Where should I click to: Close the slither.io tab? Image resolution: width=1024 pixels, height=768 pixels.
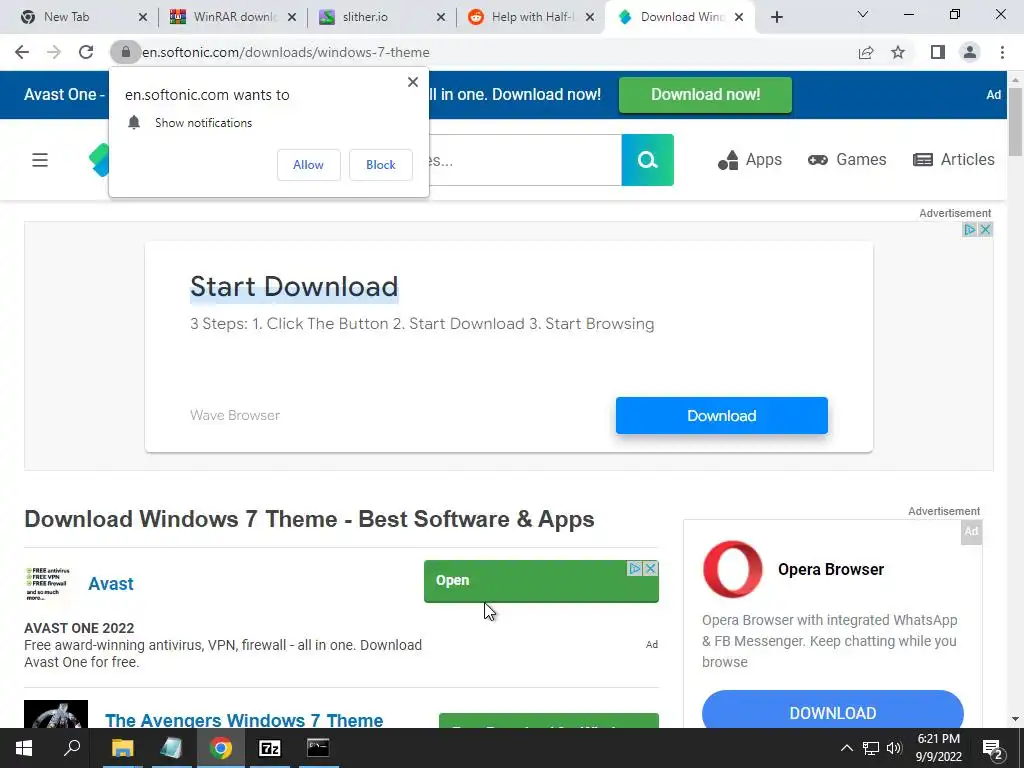[x=441, y=18]
